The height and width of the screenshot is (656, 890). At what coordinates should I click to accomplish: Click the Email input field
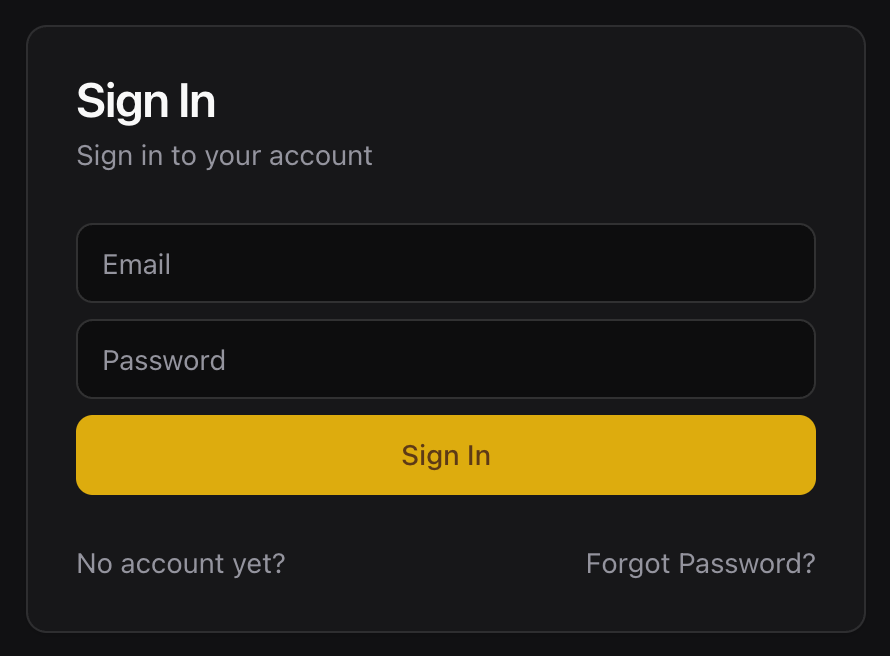(445, 263)
